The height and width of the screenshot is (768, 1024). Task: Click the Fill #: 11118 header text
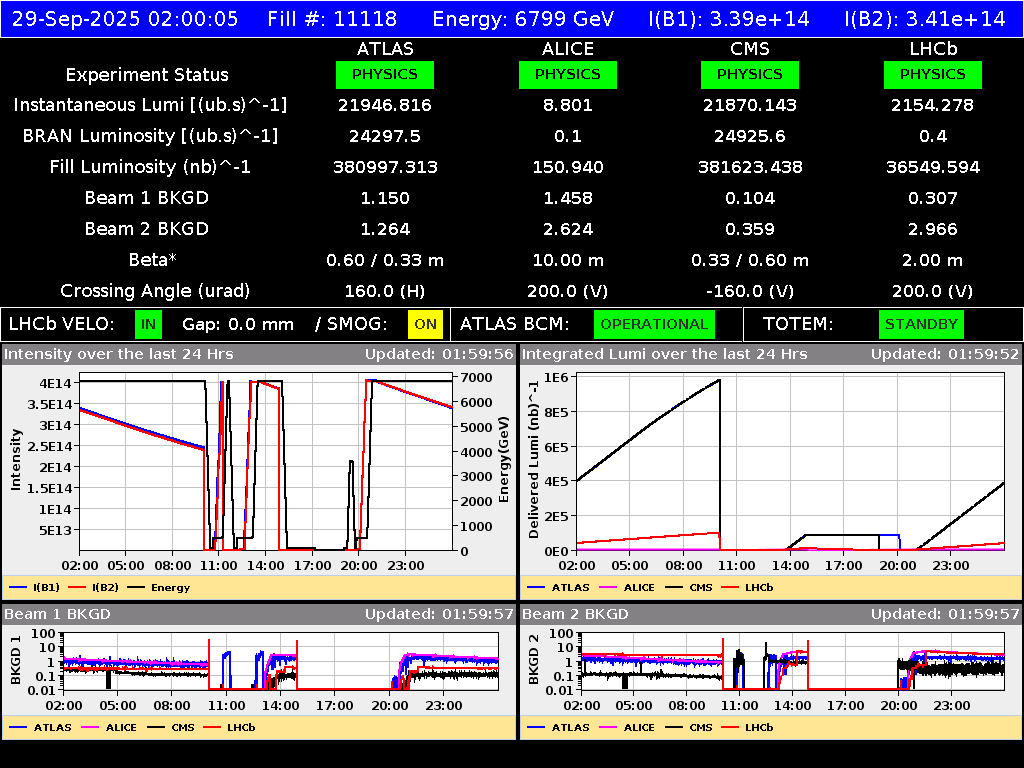[332, 18]
